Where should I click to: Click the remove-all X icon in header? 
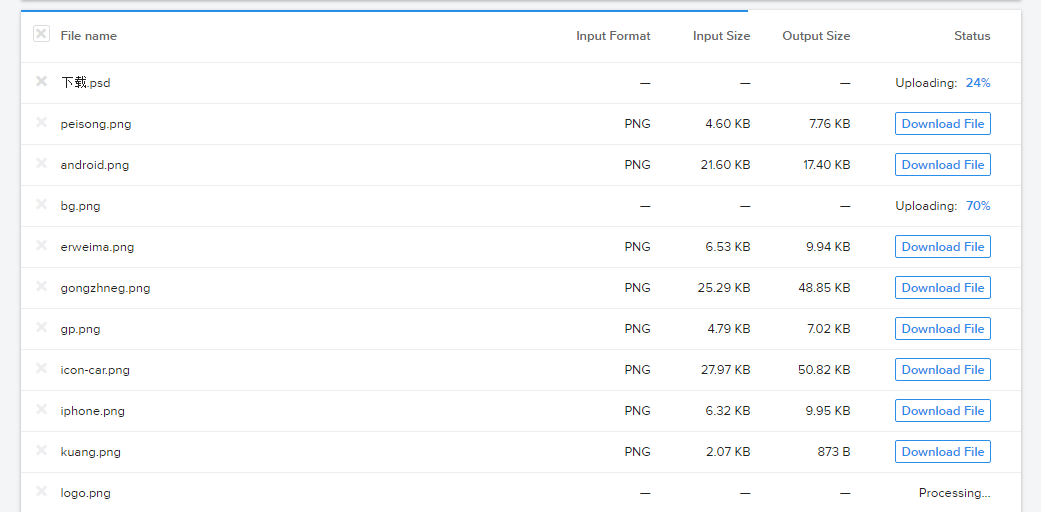coord(41,34)
